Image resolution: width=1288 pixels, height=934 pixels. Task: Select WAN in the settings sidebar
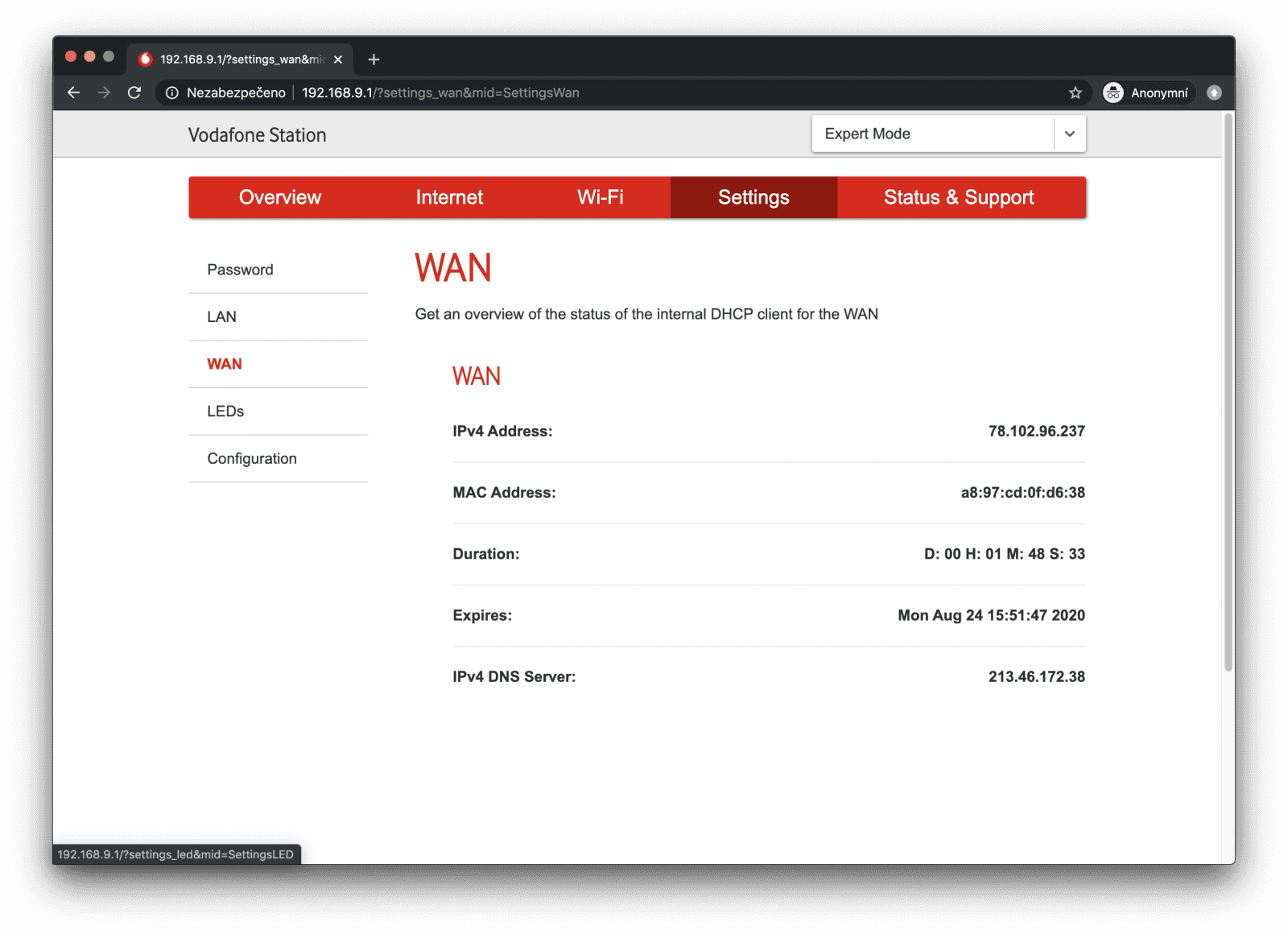pyautogui.click(x=279, y=364)
